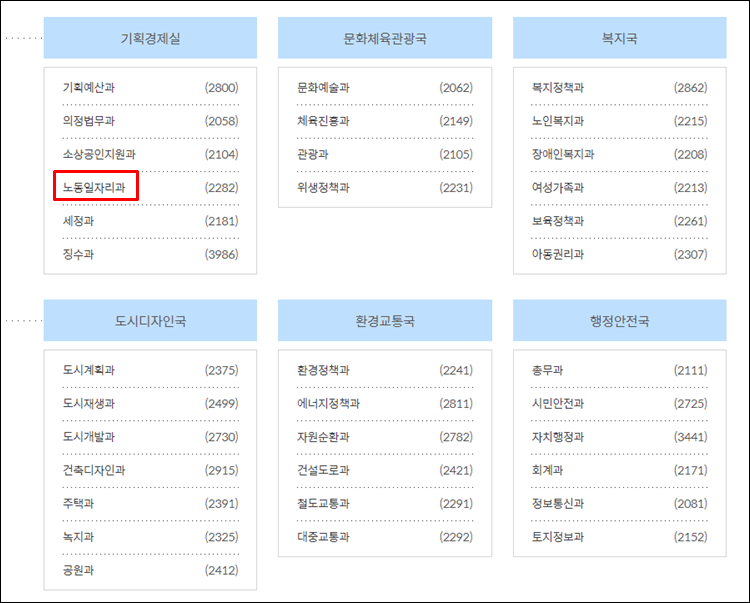750x603 pixels.
Task: Open the 기획경제실 department header
Action: tap(150, 38)
